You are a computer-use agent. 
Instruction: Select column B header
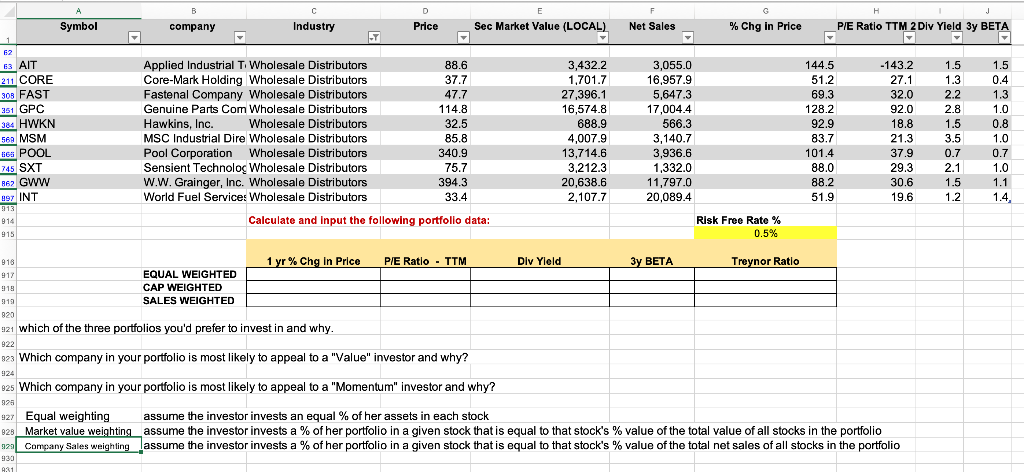(x=194, y=11)
